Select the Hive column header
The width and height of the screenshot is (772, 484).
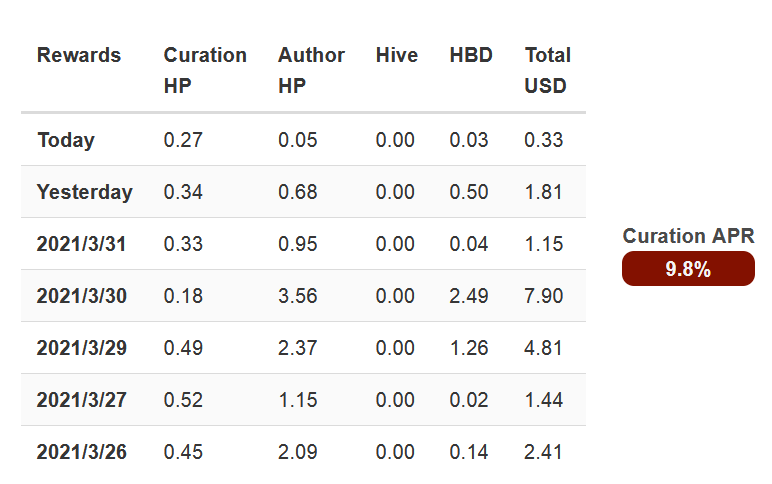pyautogui.click(x=396, y=55)
